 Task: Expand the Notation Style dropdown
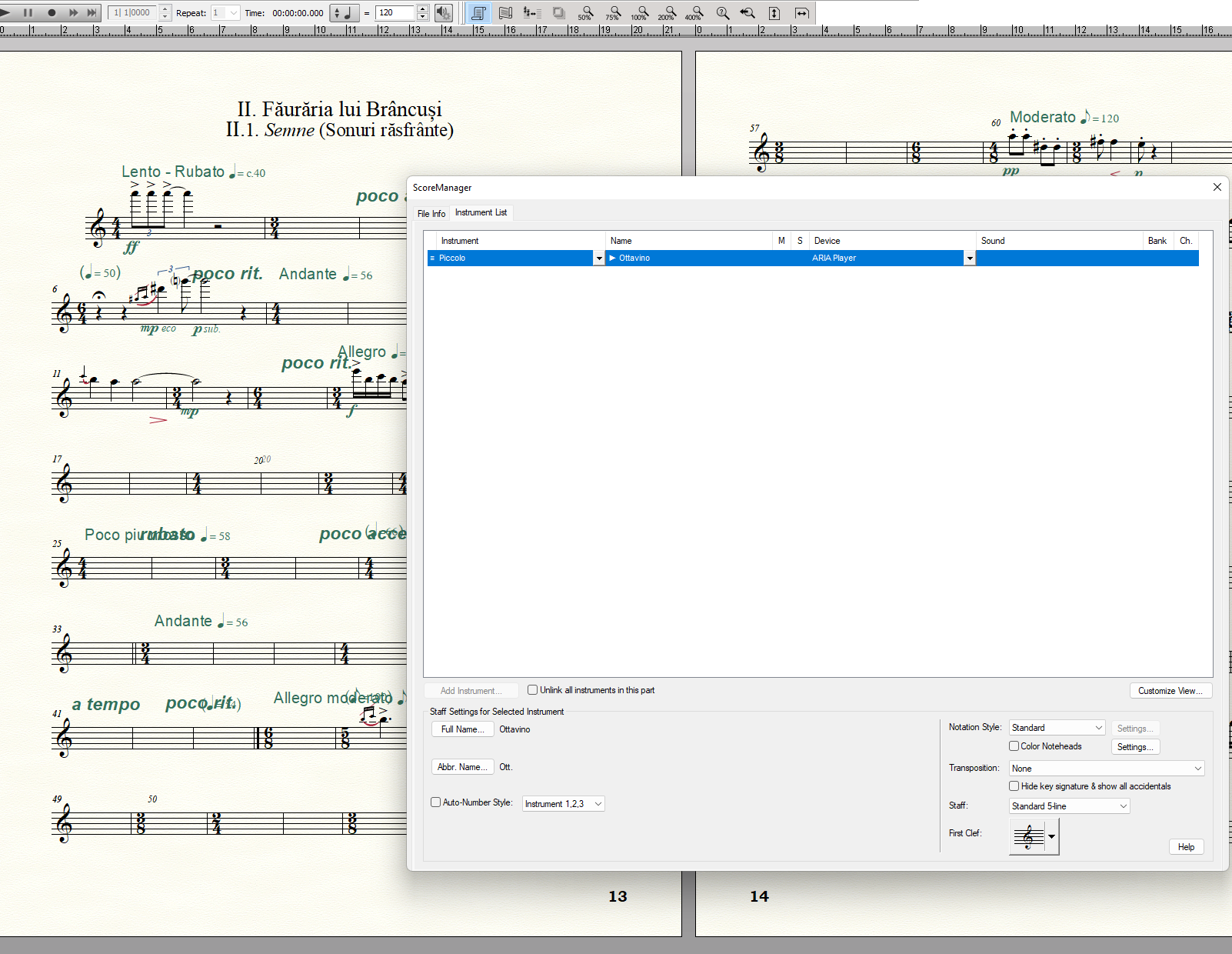point(1057,728)
